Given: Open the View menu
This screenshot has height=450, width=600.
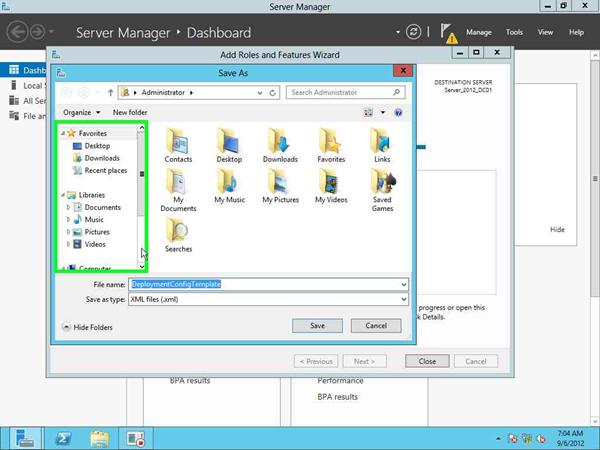Looking at the screenshot, I should (x=545, y=32).
